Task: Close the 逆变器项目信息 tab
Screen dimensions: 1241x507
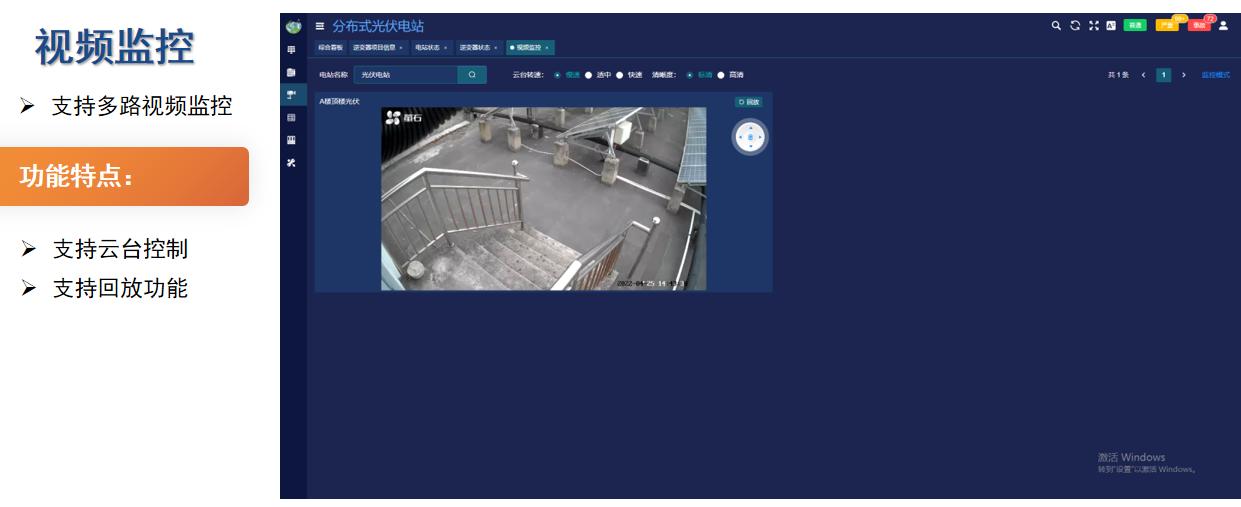Action: point(401,48)
